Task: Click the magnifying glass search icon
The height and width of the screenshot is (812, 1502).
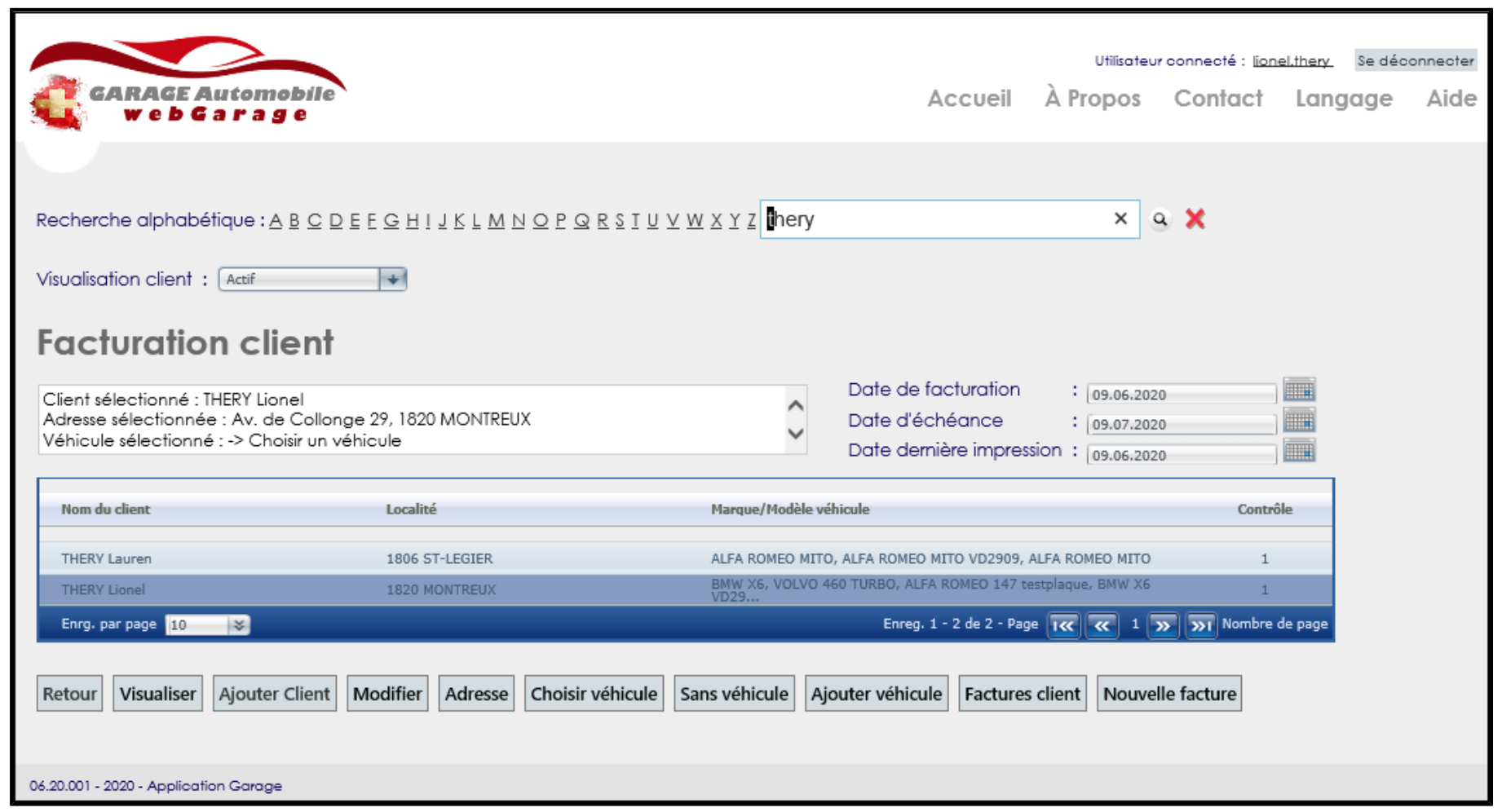Action: 1160,219
